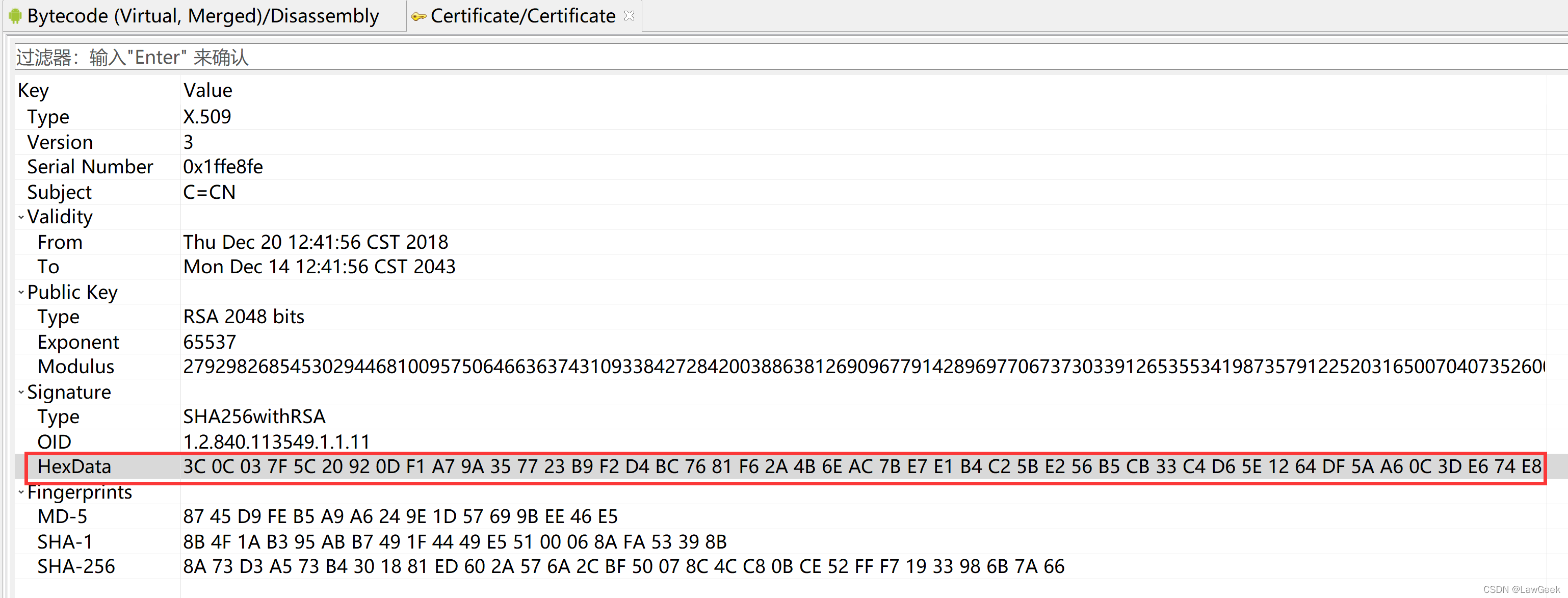Select the HexData row
The height and width of the screenshot is (598, 1568).
(780, 466)
